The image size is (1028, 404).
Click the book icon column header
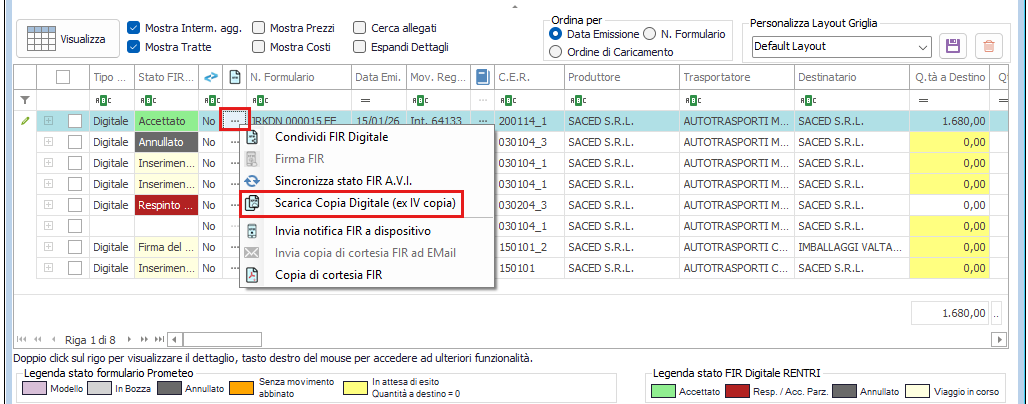click(483, 77)
